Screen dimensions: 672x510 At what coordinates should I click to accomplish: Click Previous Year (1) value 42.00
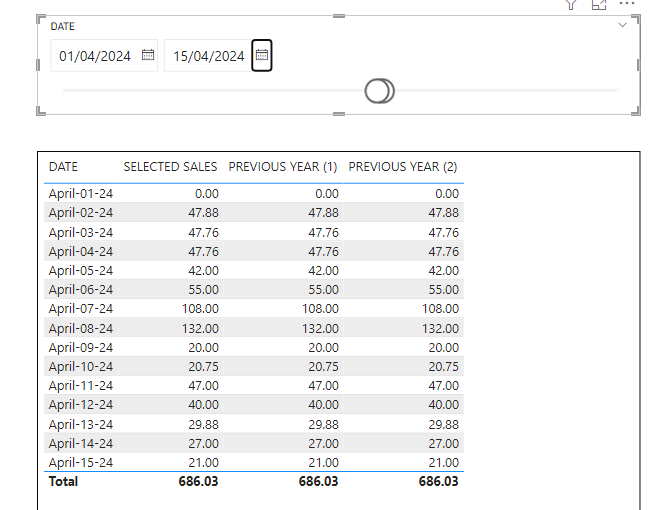(324, 270)
